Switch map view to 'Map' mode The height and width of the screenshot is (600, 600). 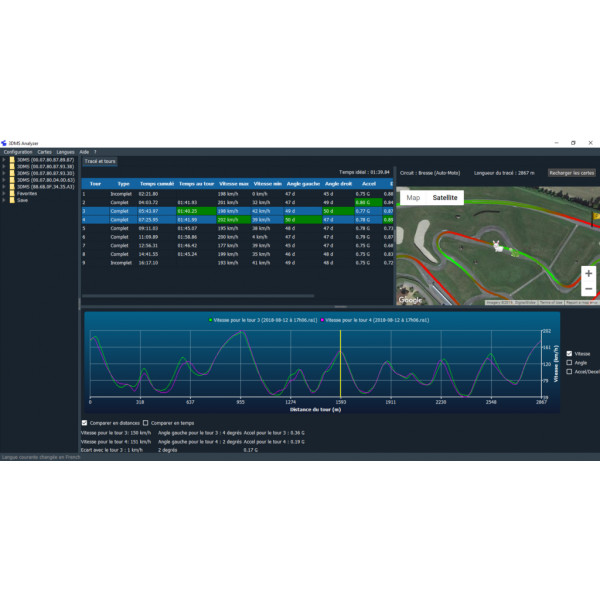click(412, 198)
